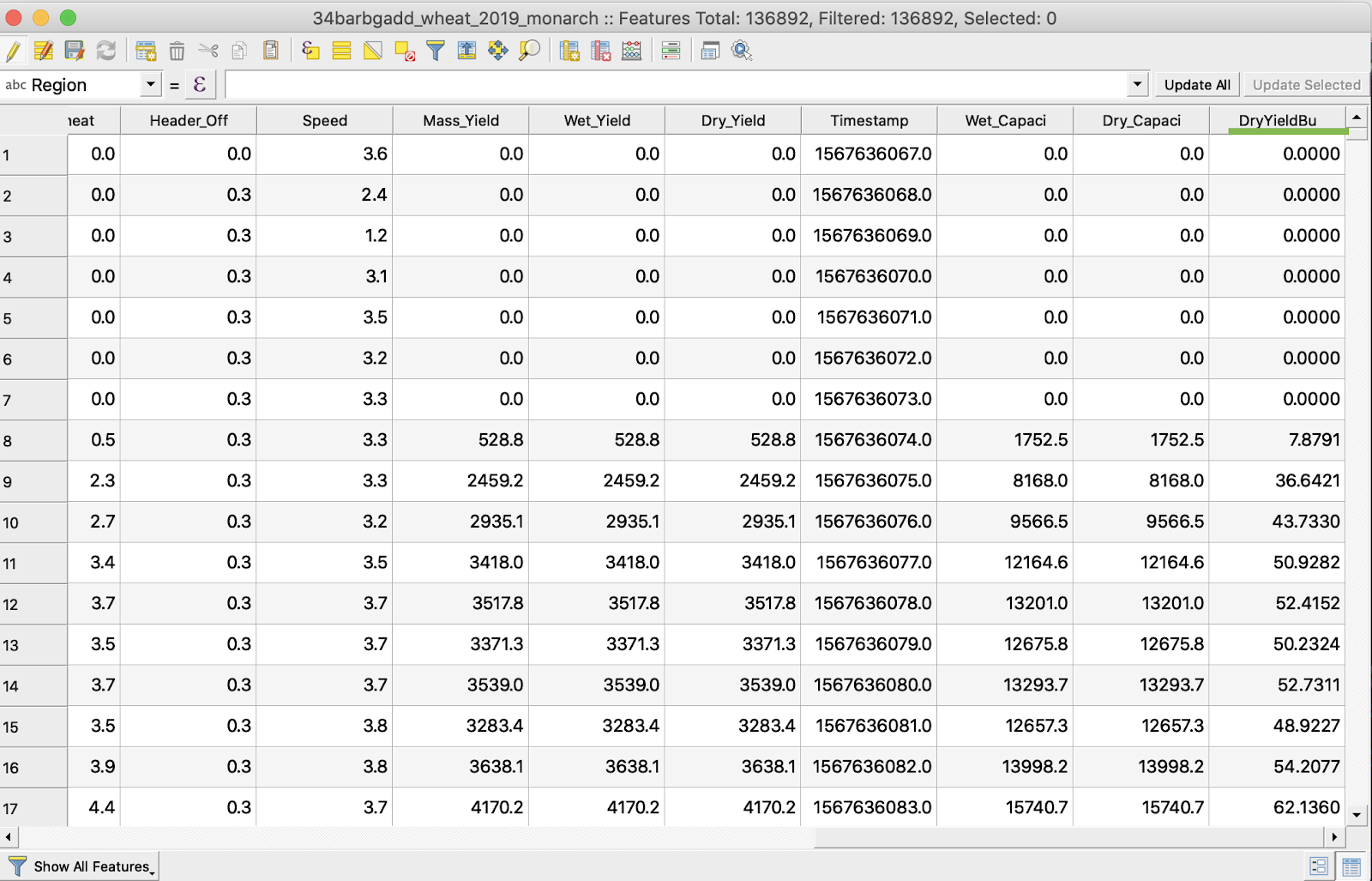The width and height of the screenshot is (1372, 881).
Task: Select the Wet_Capaci cell 12164.6
Action: point(1005,563)
